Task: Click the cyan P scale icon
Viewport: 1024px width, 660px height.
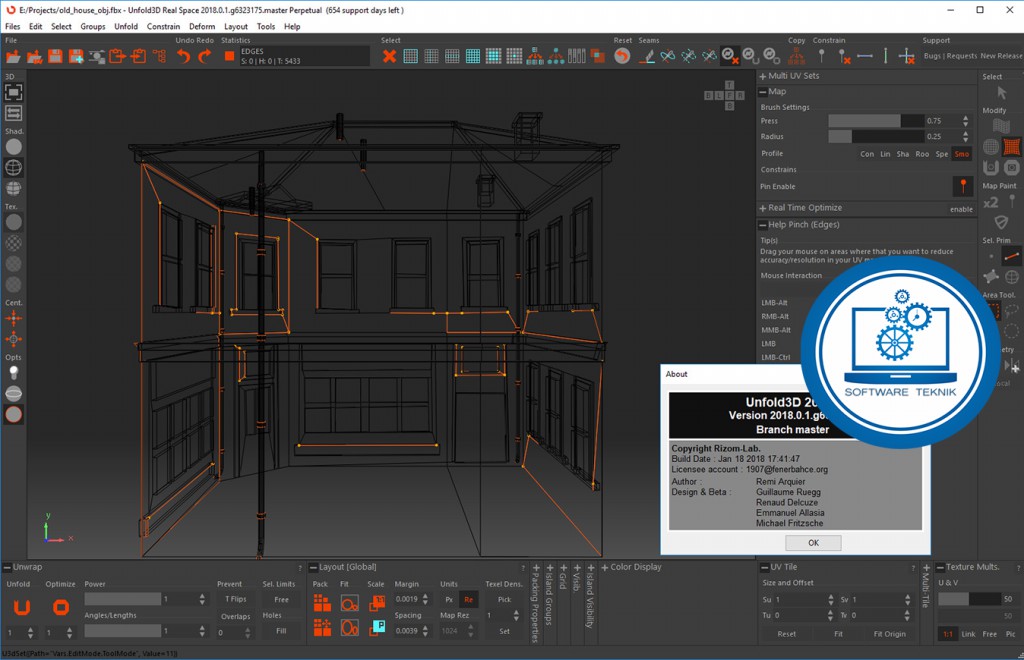Action: click(377, 628)
